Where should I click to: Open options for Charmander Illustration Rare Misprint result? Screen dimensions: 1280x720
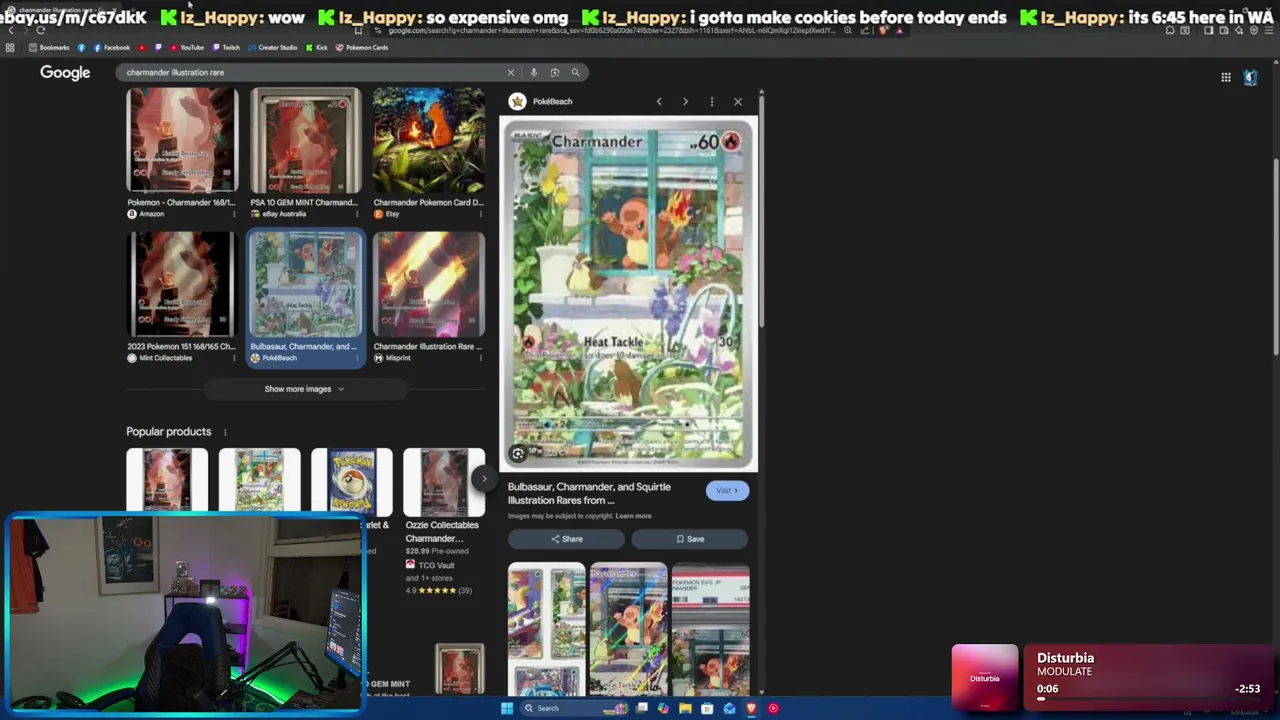[x=481, y=358]
